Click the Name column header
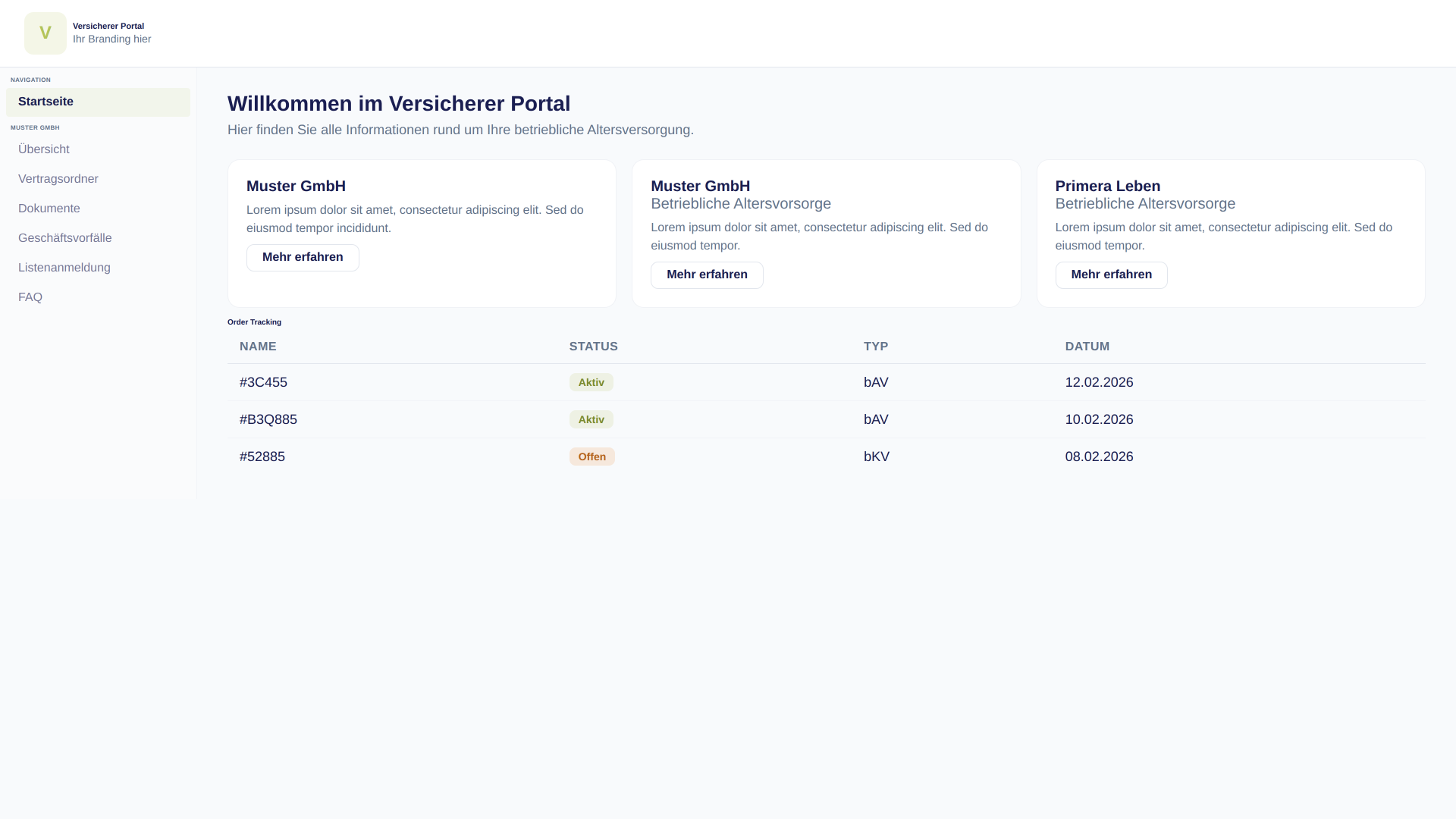 tap(258, 347)
